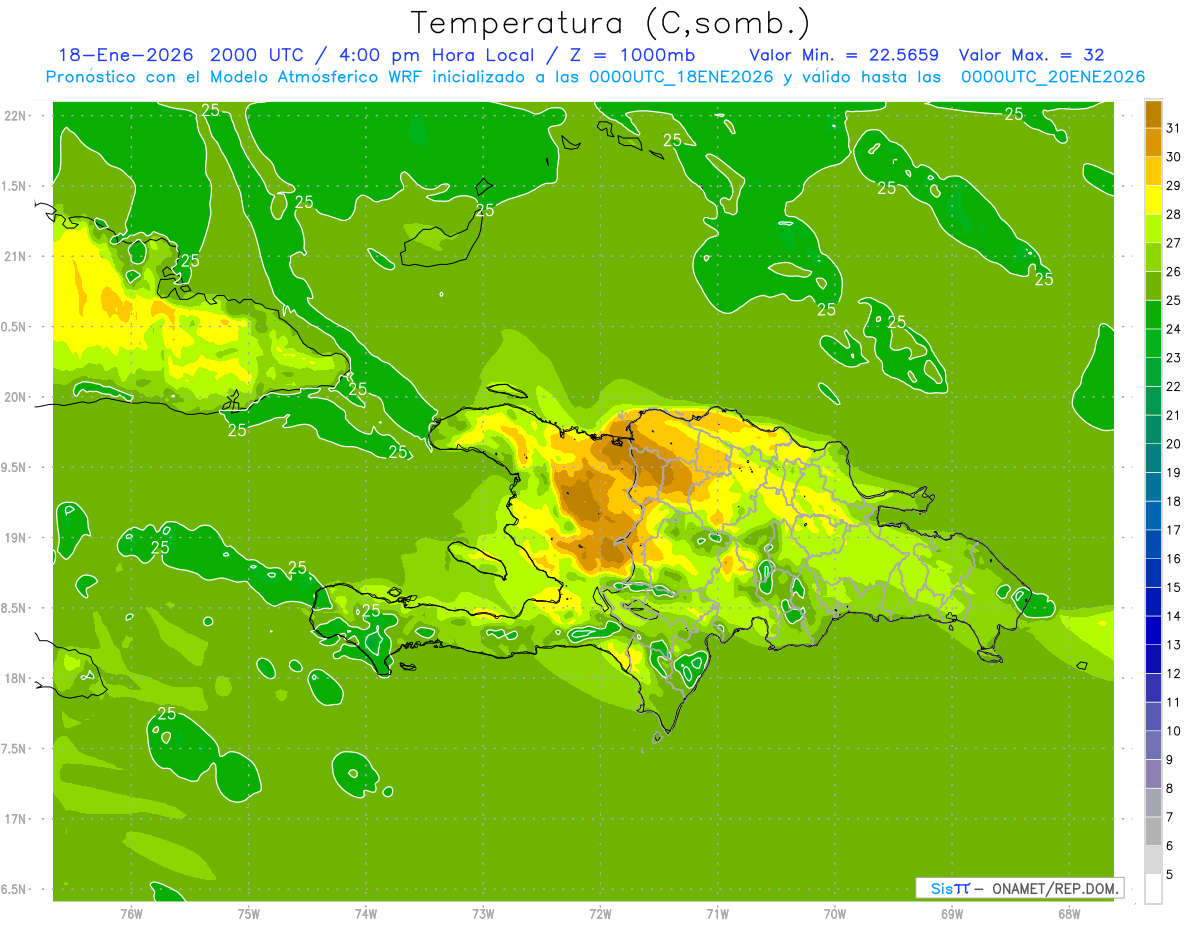Click color scale label '31'
The height and width of the screenshot is (927, 1200).
pyautogui.click(x=1174, y=127)
